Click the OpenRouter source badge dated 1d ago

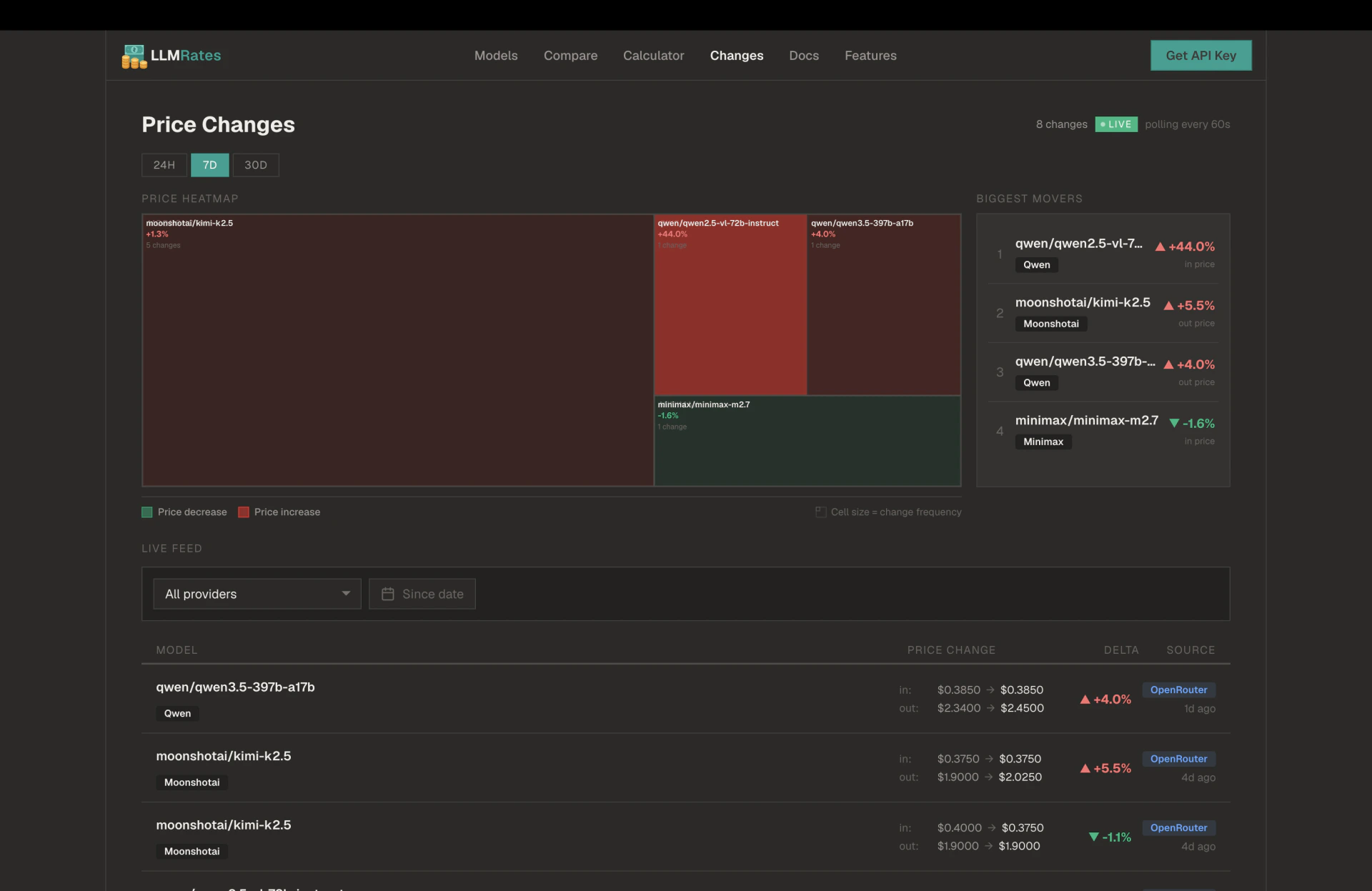tap(1178, 690)
